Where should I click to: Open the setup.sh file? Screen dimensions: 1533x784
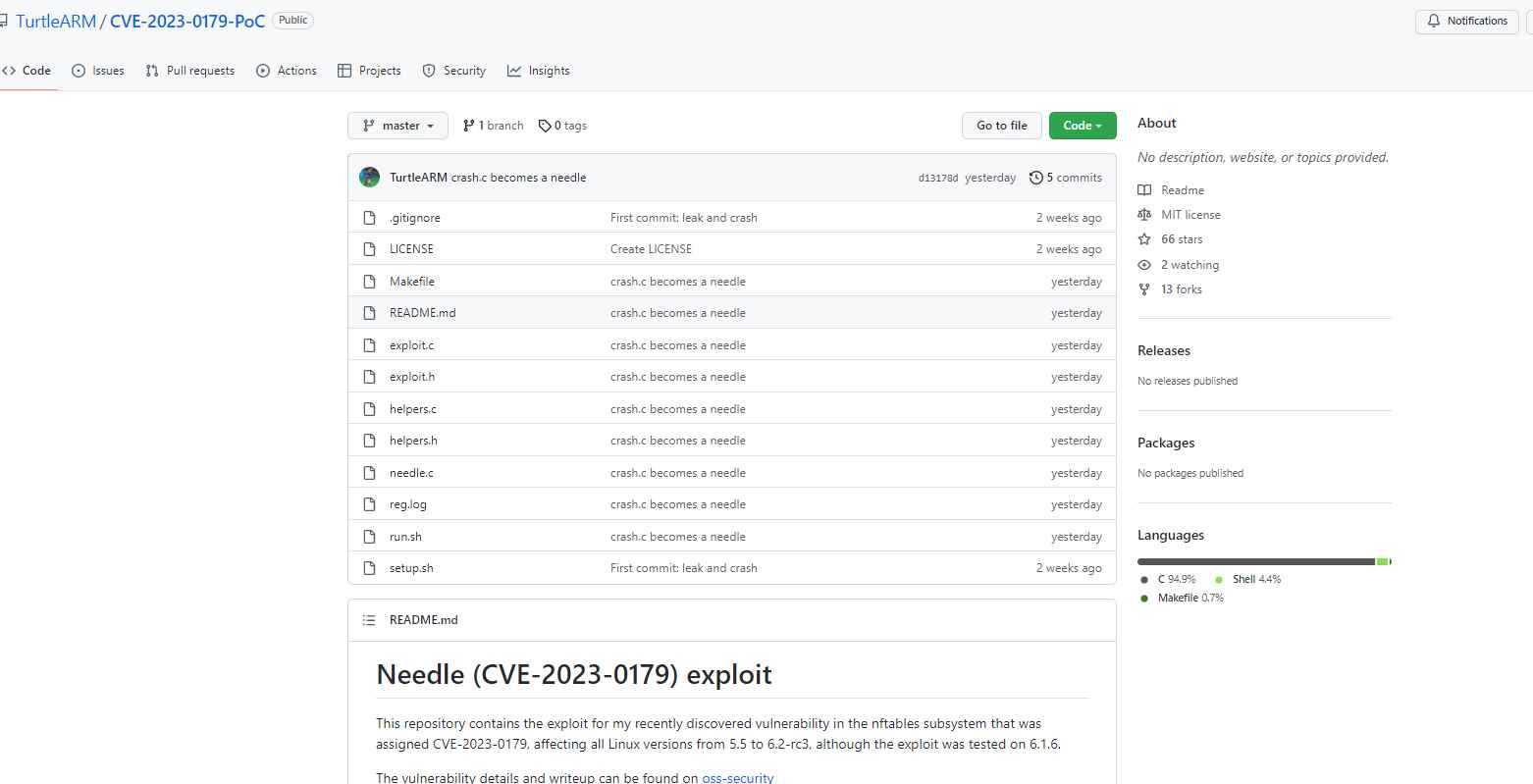tap(411, 568)
